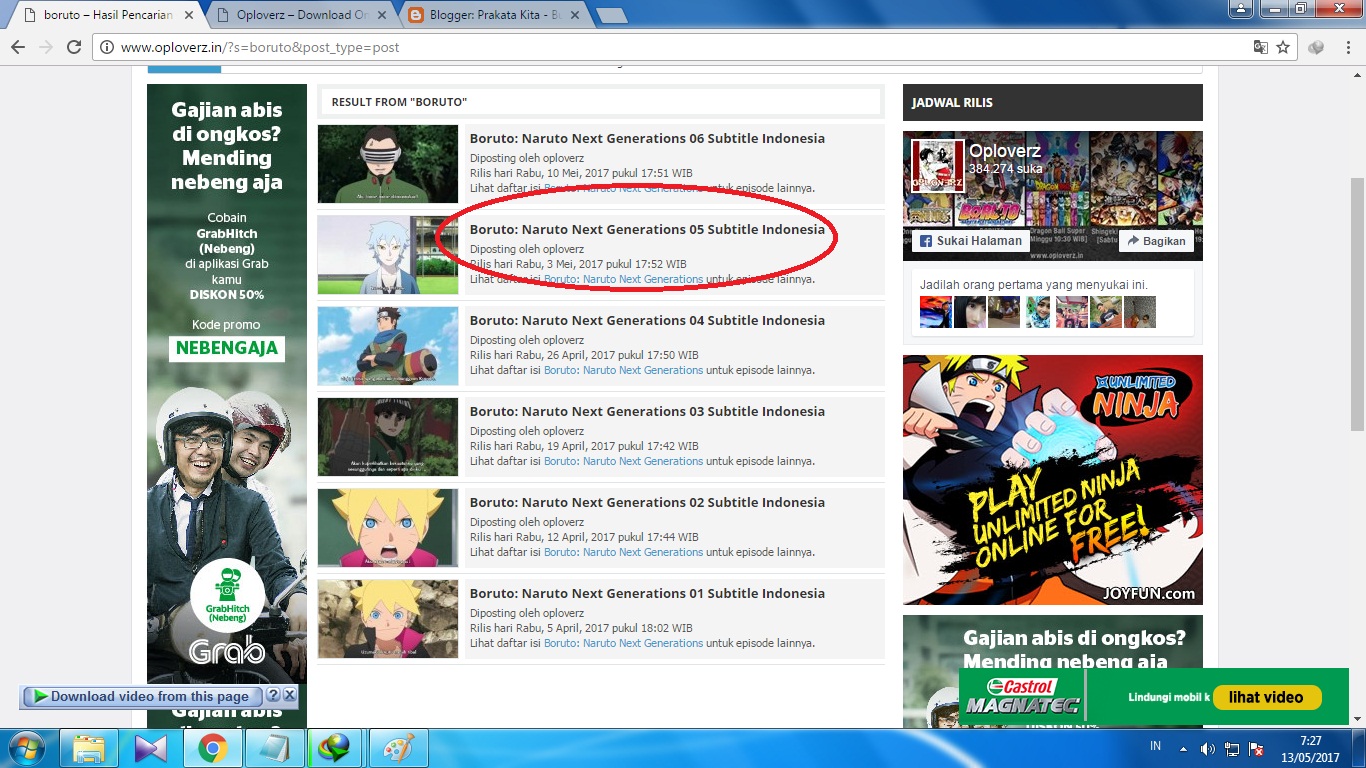The width and height of the screenshot is (1366, 768).
Task: Open series link in episode 02 row
Action: pos(623,552)
